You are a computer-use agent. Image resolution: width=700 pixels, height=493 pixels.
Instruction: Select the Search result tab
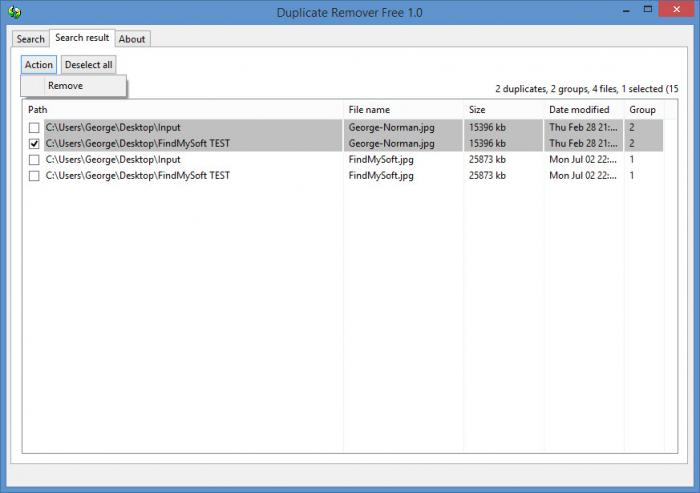pos(82,38)
